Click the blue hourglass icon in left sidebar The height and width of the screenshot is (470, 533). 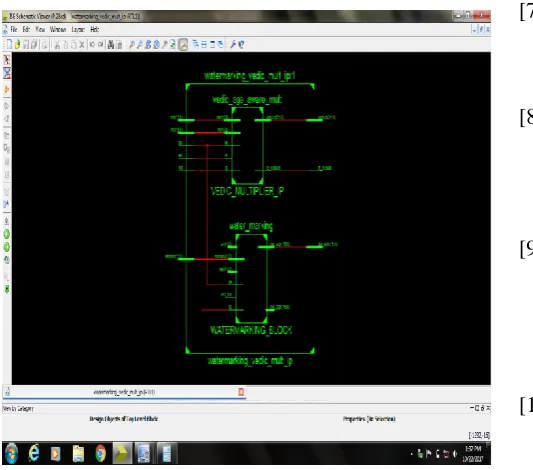pyautogui.click(x=7, y=73)
